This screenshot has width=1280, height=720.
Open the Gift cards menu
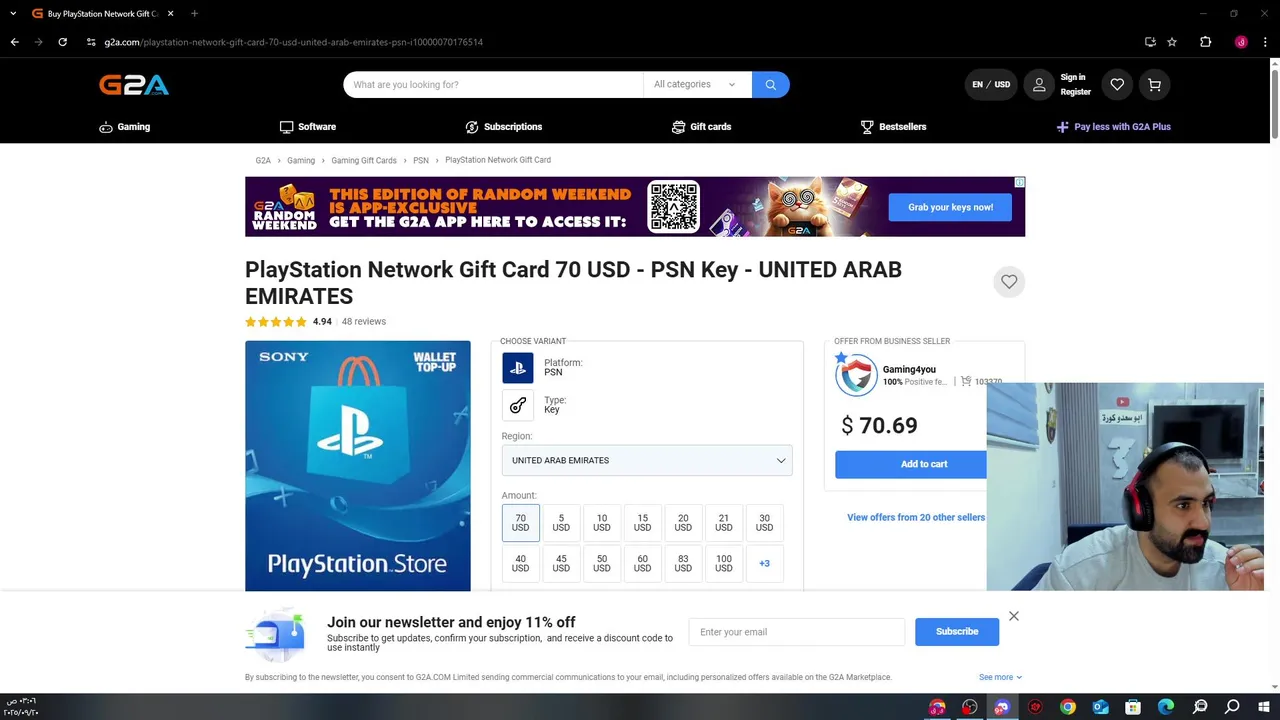(702, 127)
